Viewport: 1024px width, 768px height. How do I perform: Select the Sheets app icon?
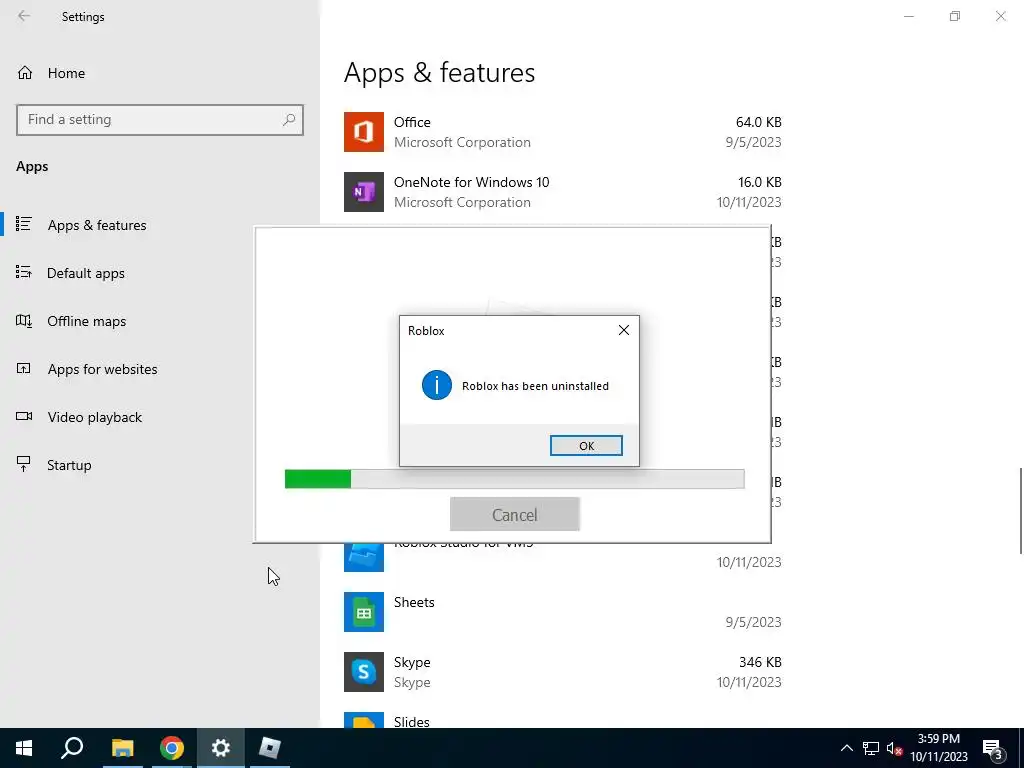tap(364, 612)
